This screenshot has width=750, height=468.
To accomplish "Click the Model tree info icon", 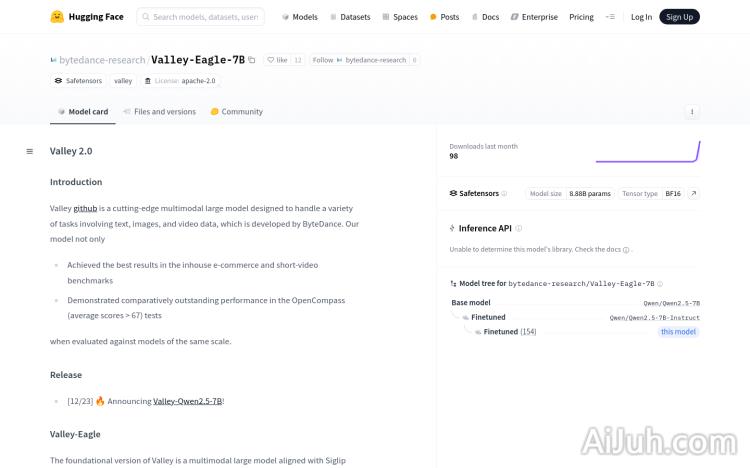I will tap(660, 284).
